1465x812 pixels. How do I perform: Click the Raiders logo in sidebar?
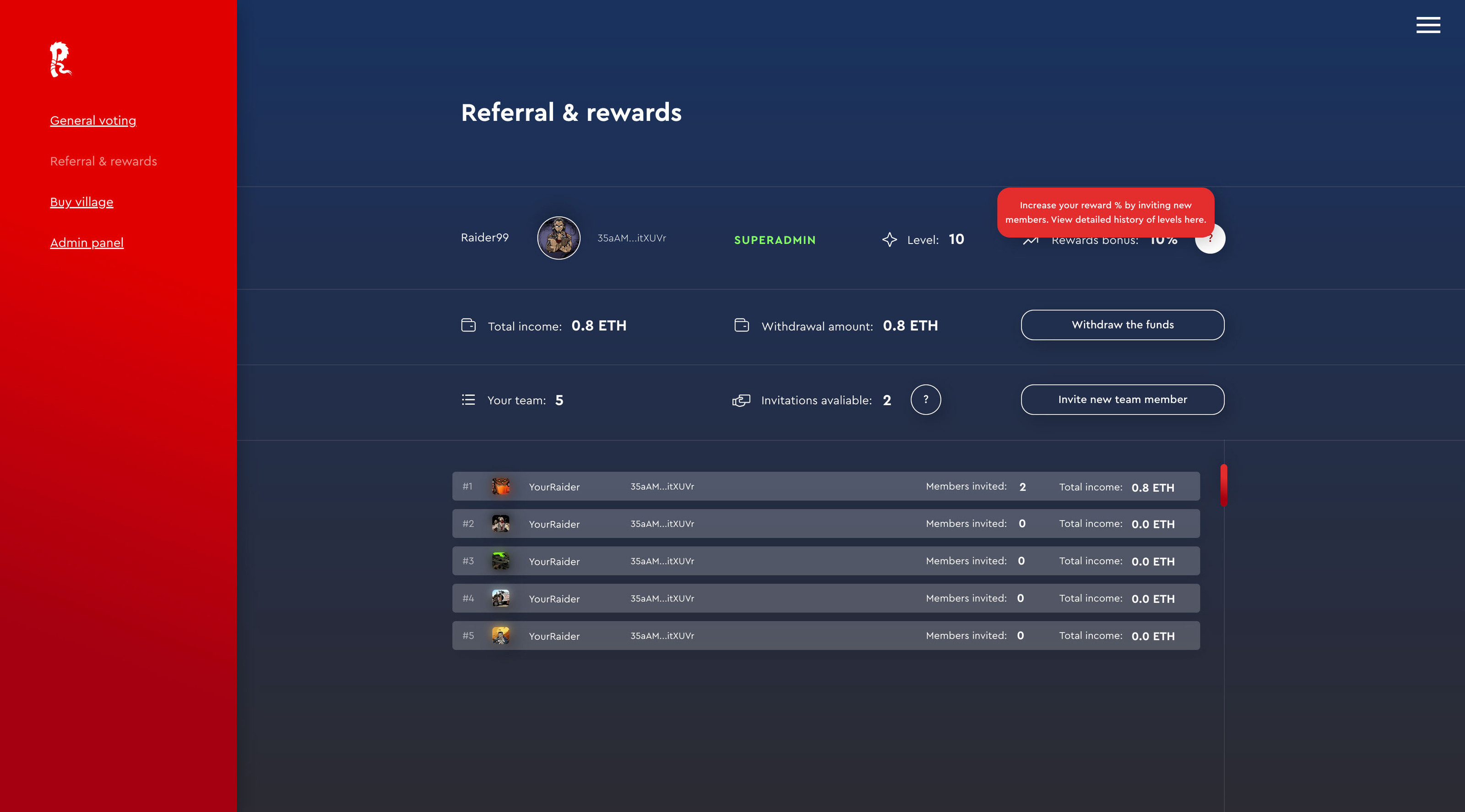tap(60, 59)
